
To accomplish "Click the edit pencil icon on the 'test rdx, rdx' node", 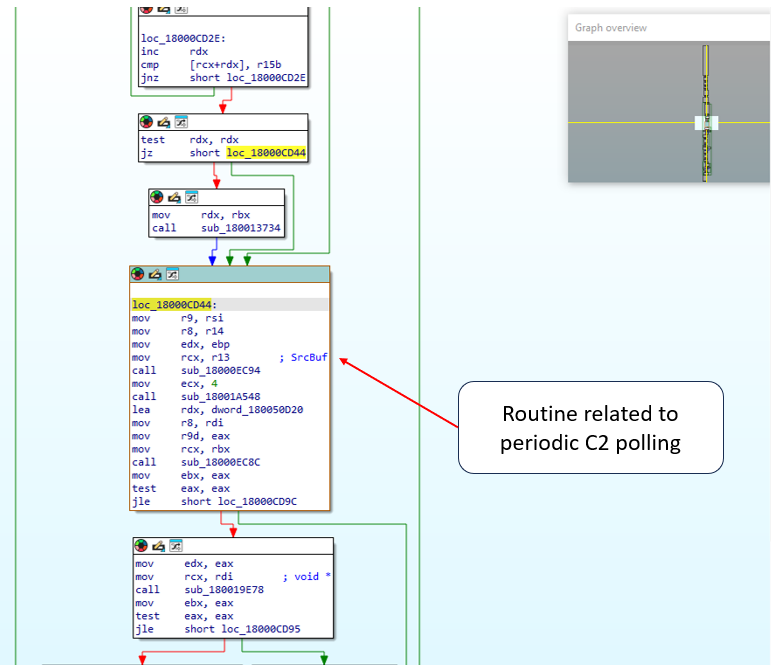I will [164, 122].
